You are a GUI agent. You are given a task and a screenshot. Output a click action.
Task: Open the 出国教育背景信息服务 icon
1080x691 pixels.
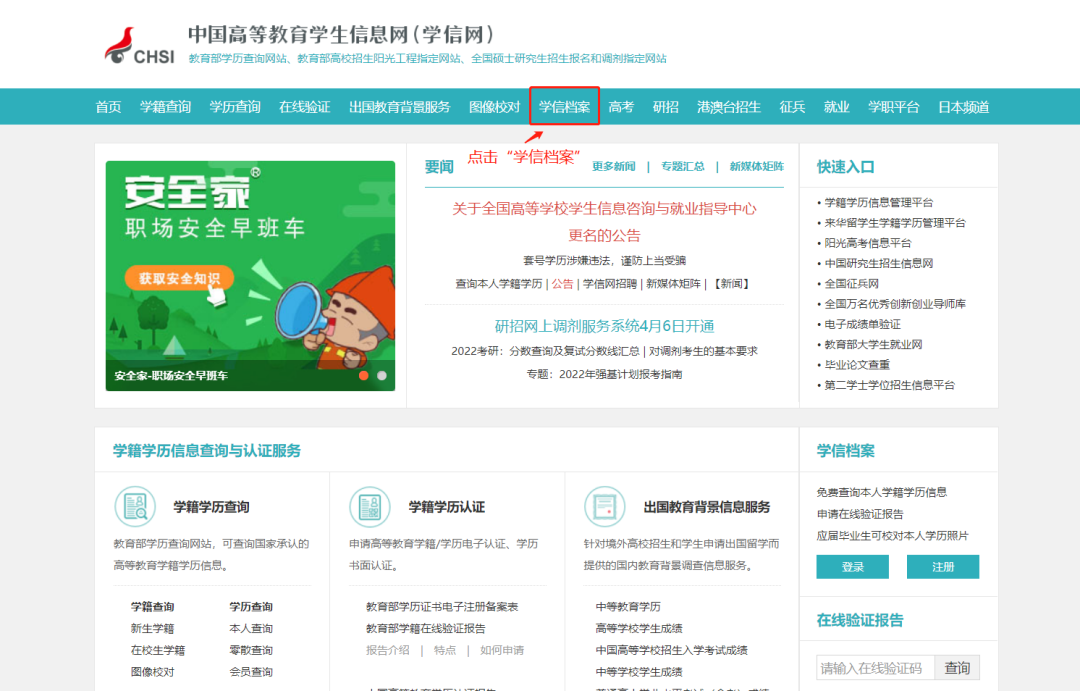tap(605, 506)
